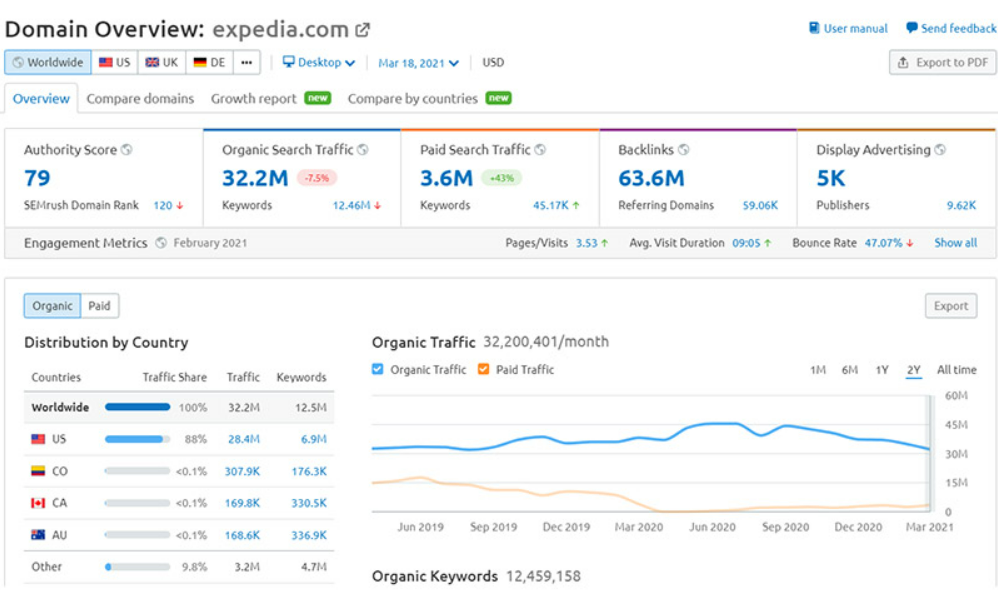Open referring domains 59.06K link
Viewport: 998px width, 607px height.
(760, 206)
